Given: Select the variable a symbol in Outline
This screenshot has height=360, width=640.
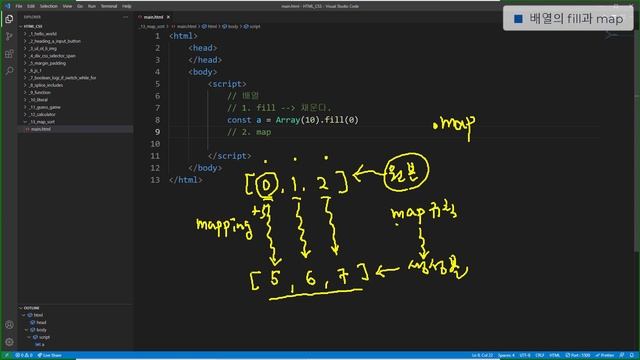Looking at the screenshot, I should (x=40, y=344).
